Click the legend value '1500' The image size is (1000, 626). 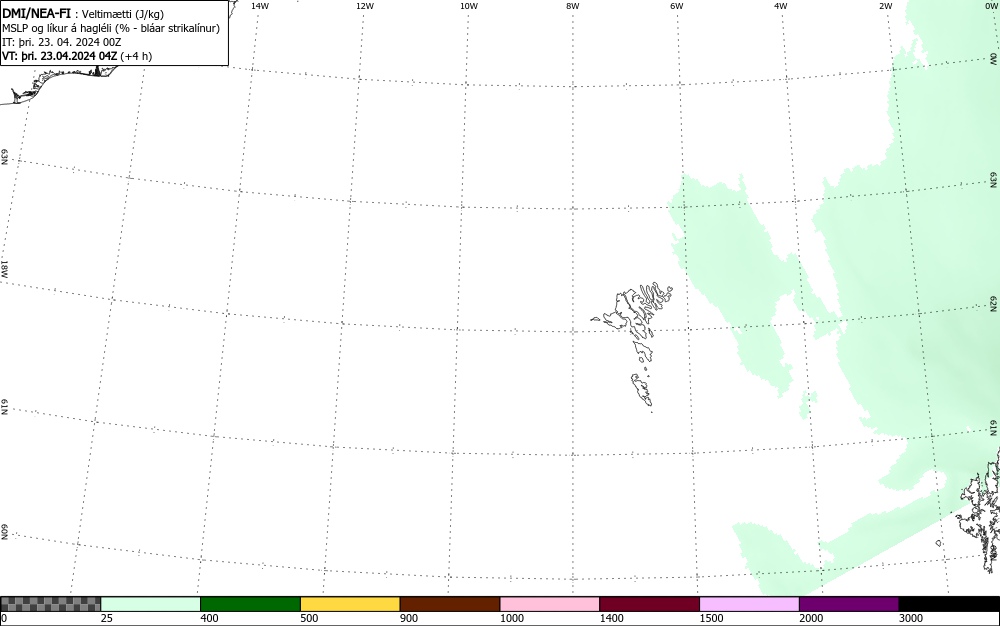click(711, 618)
